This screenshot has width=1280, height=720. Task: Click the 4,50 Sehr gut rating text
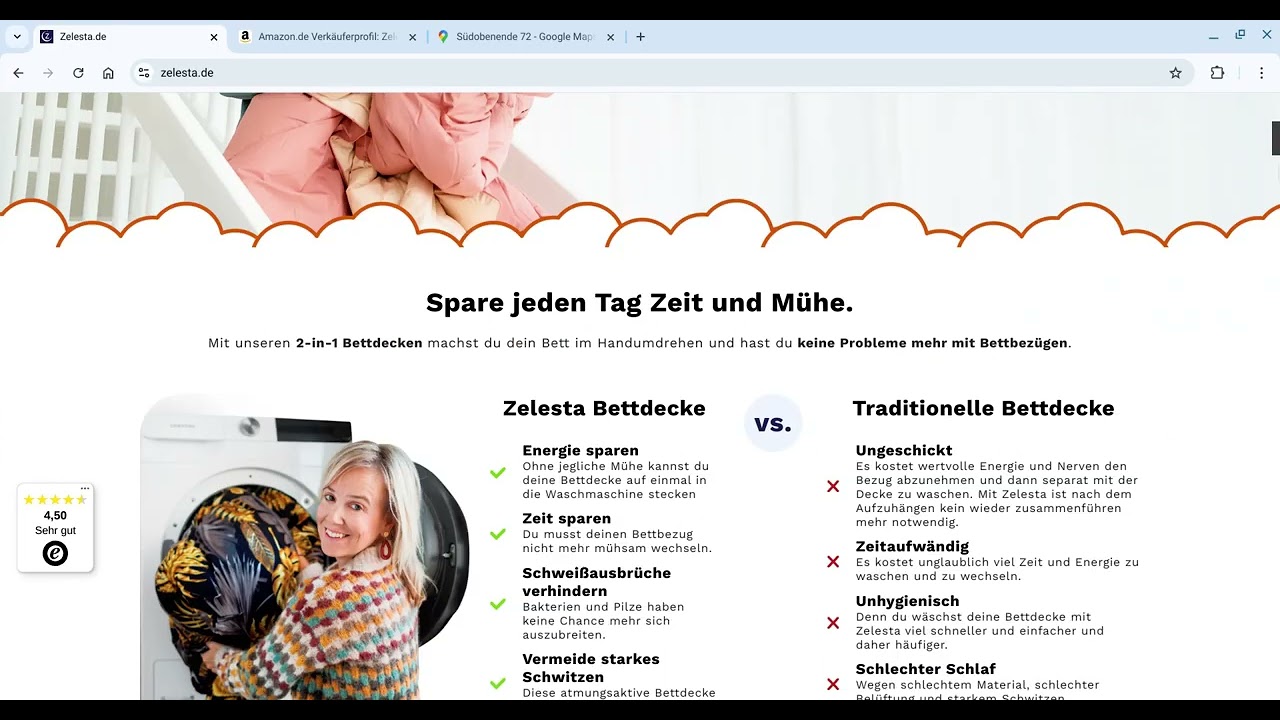point(55,523)
